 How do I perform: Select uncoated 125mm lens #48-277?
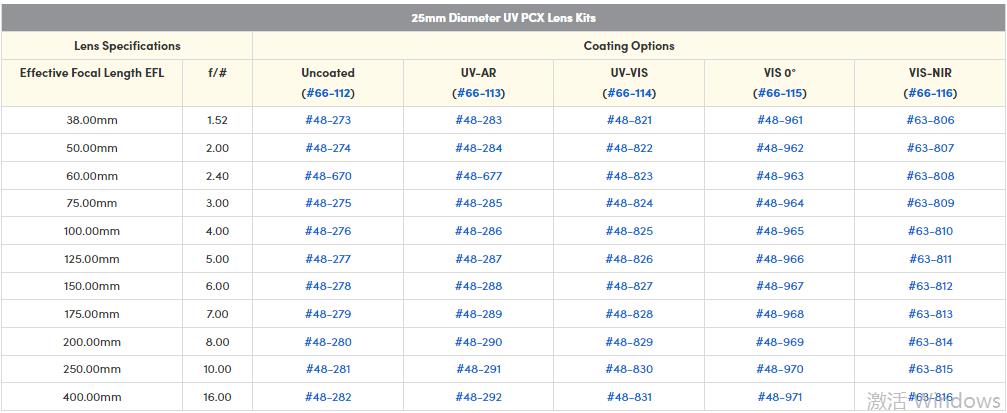click(x=328, y=259)
